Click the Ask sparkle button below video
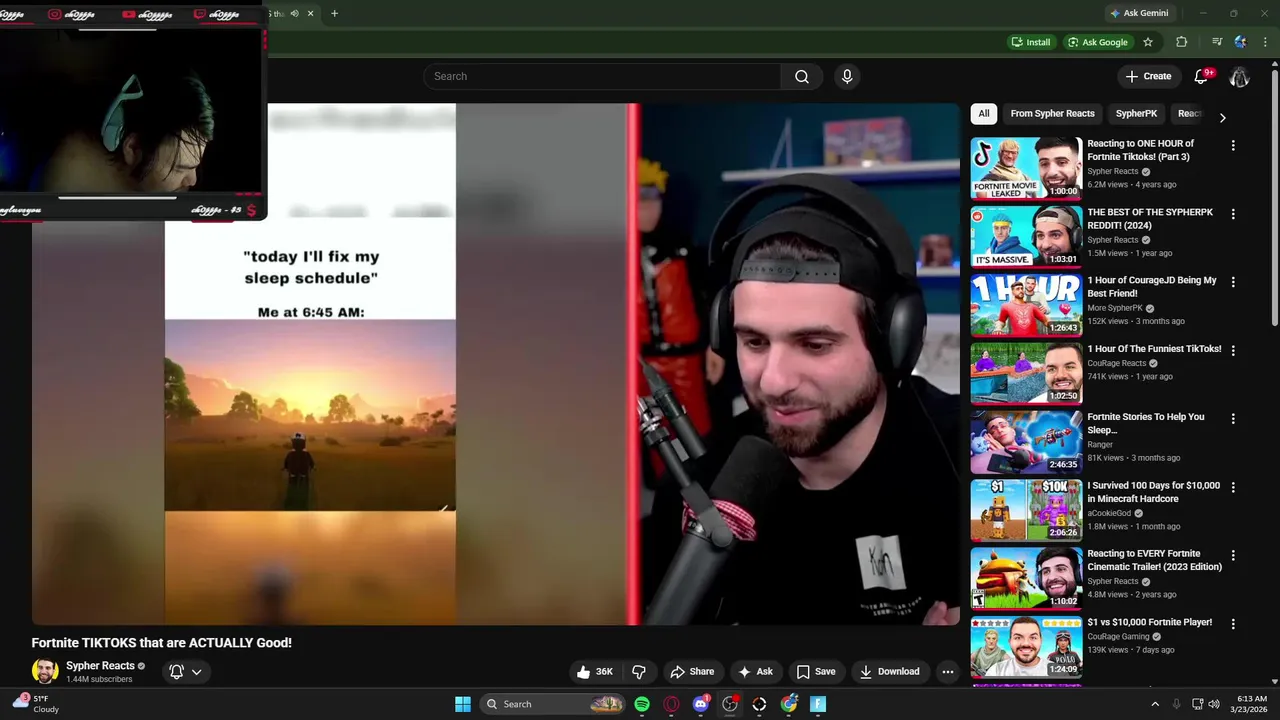Viewport: 1280px width, 720px height. click(755, 672)
